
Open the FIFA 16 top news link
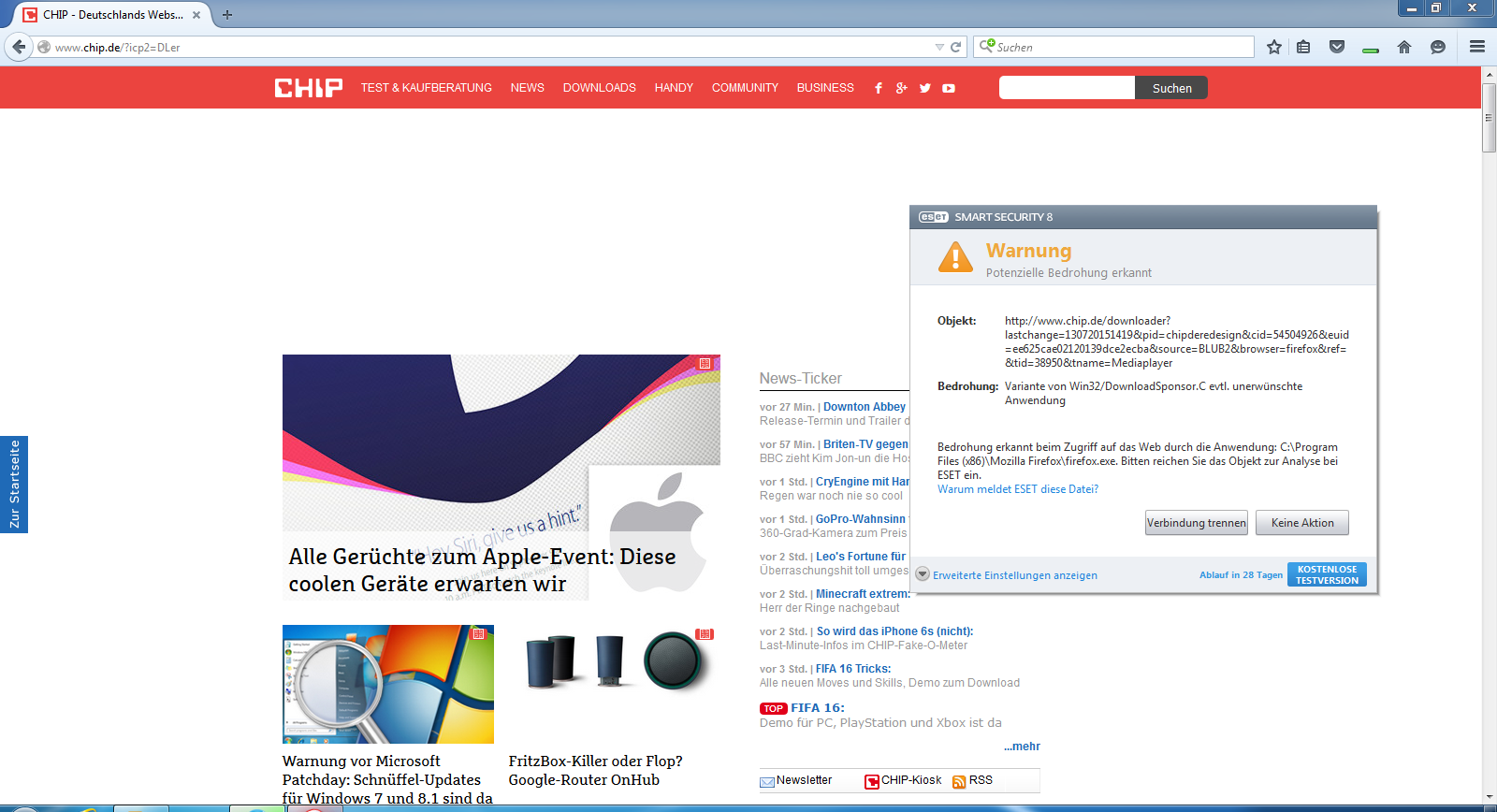point(818,708)
